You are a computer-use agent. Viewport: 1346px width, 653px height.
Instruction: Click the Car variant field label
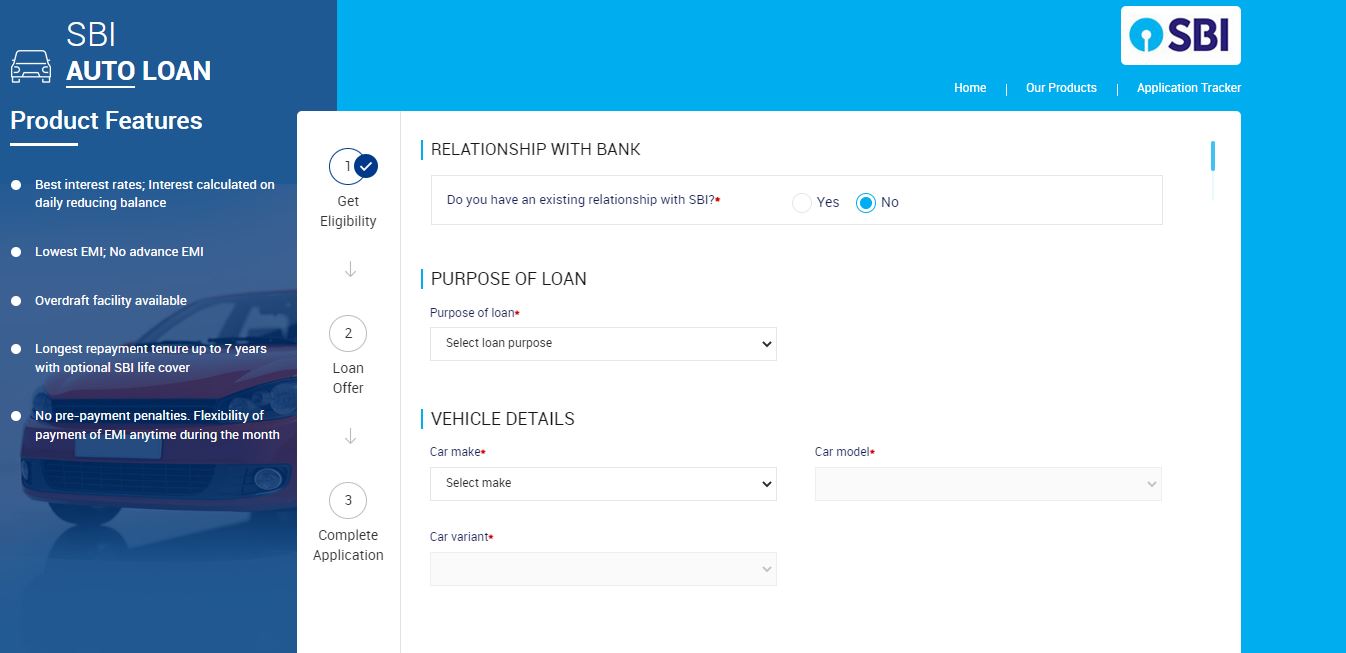click(461, 537)
